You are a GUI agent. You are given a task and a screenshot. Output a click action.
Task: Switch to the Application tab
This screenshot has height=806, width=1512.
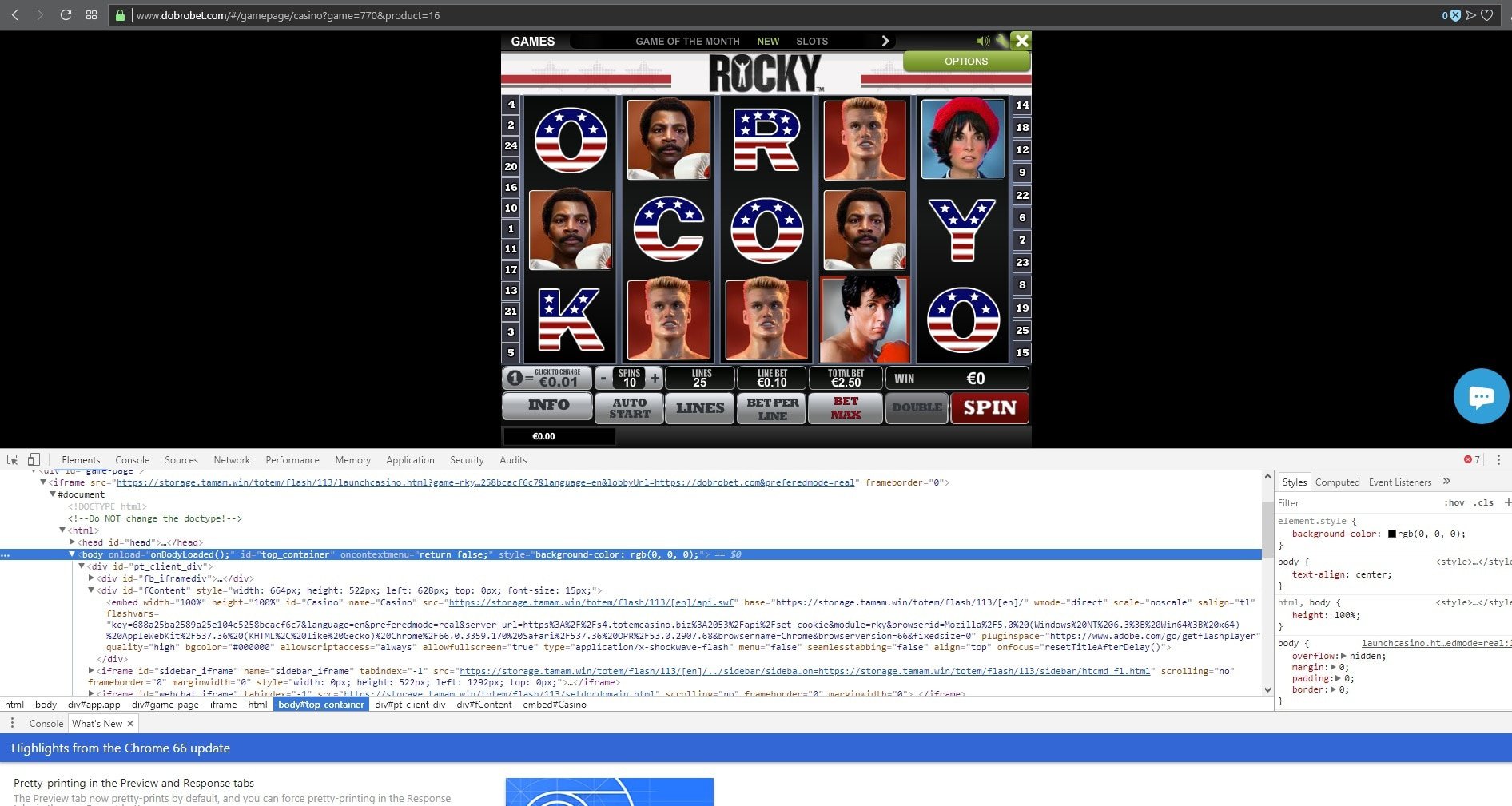tap(410, 459)
